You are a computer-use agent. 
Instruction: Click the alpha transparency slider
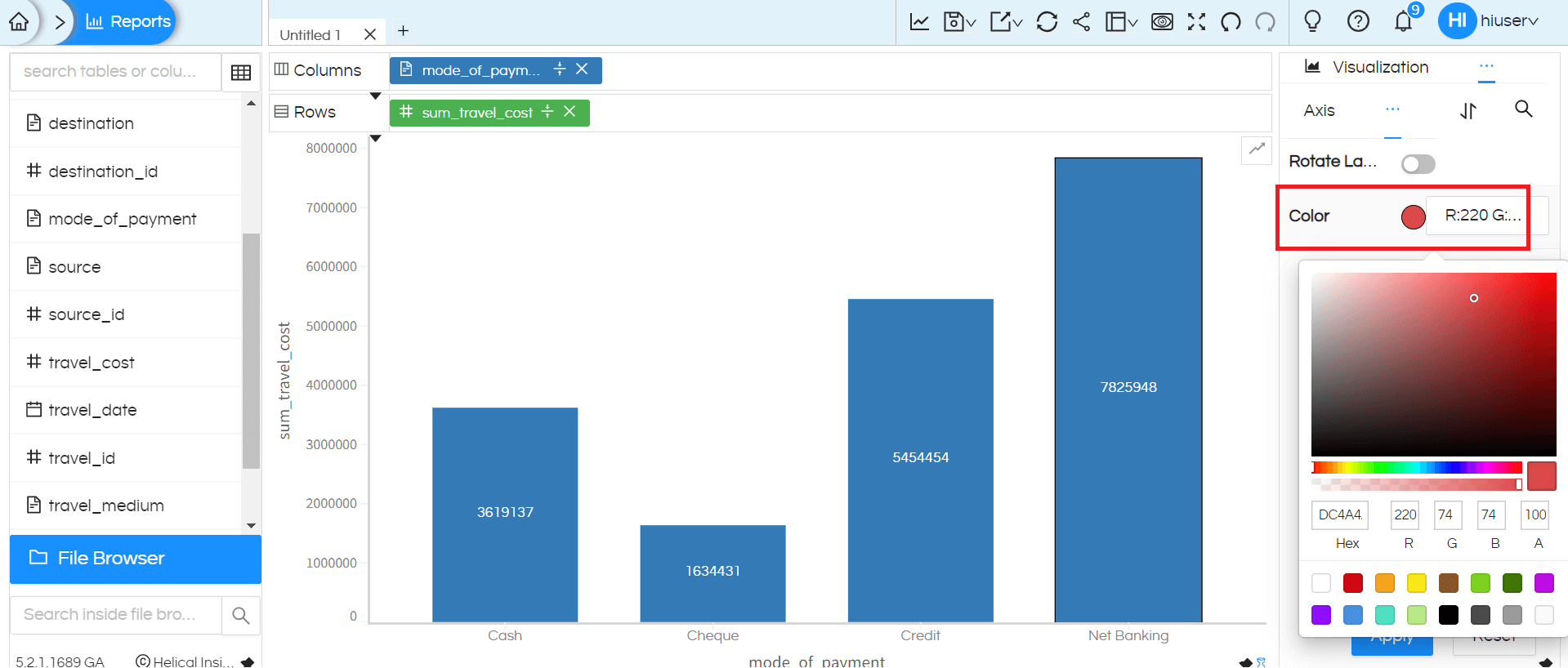coord(1416,484)
